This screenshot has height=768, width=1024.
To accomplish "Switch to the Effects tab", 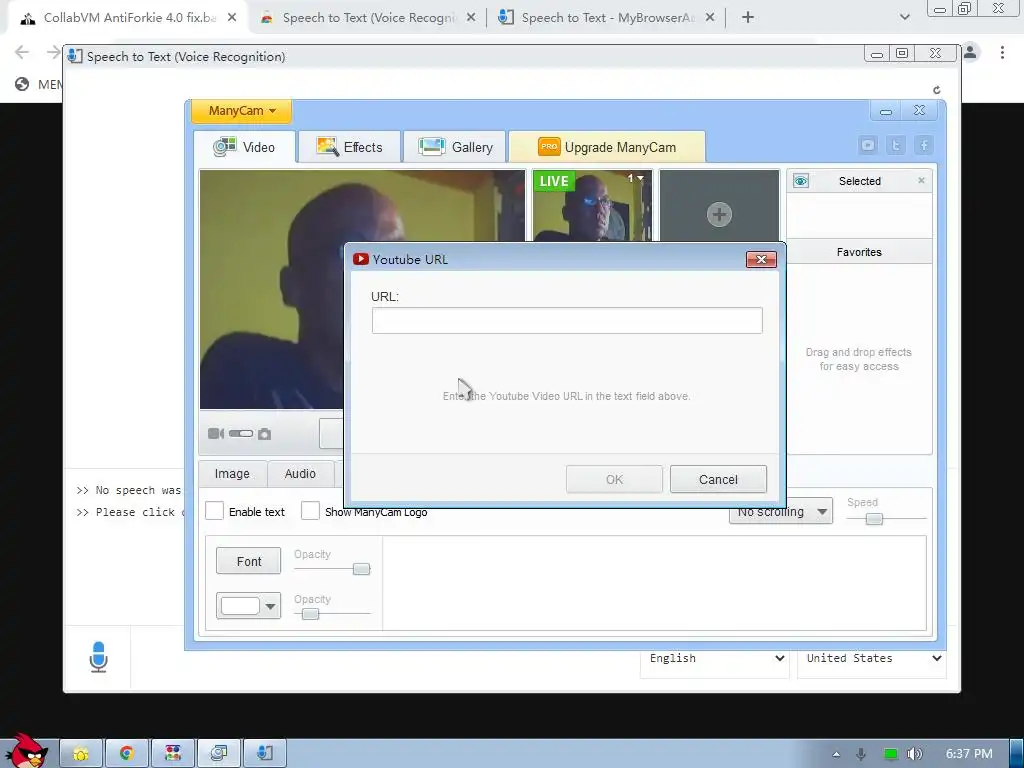I will [349, 147].
